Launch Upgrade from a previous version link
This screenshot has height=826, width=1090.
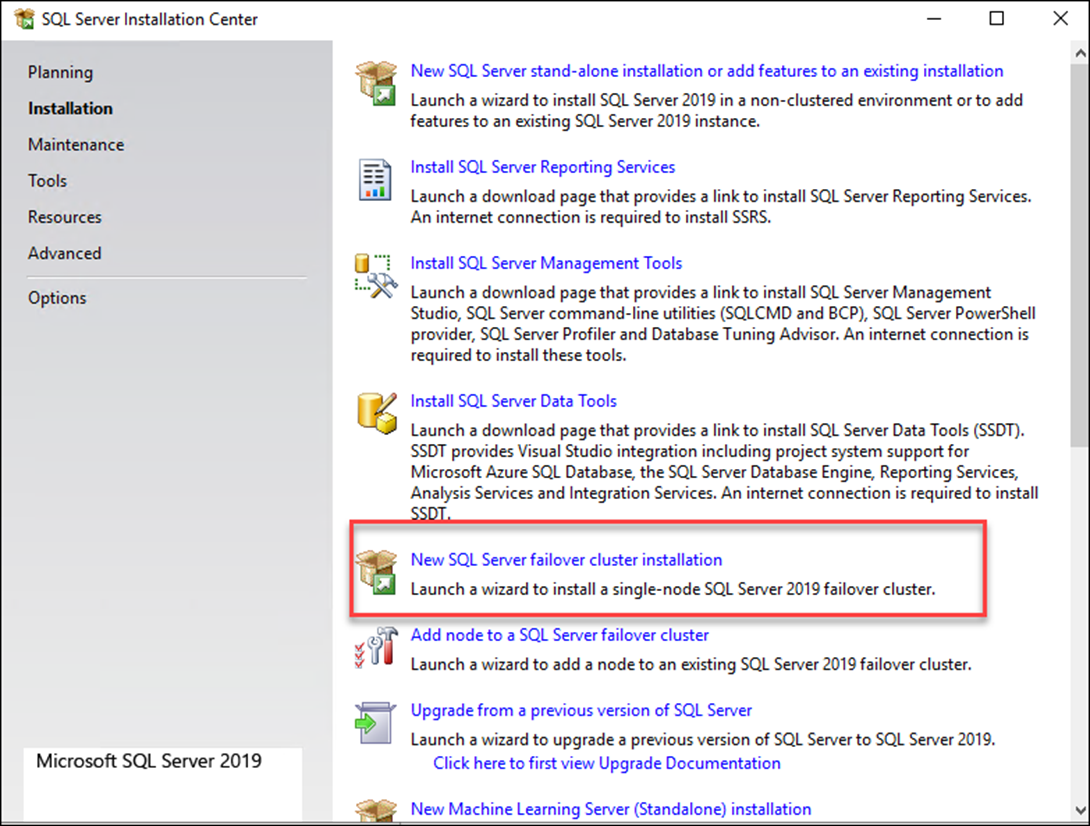(581, 710)
